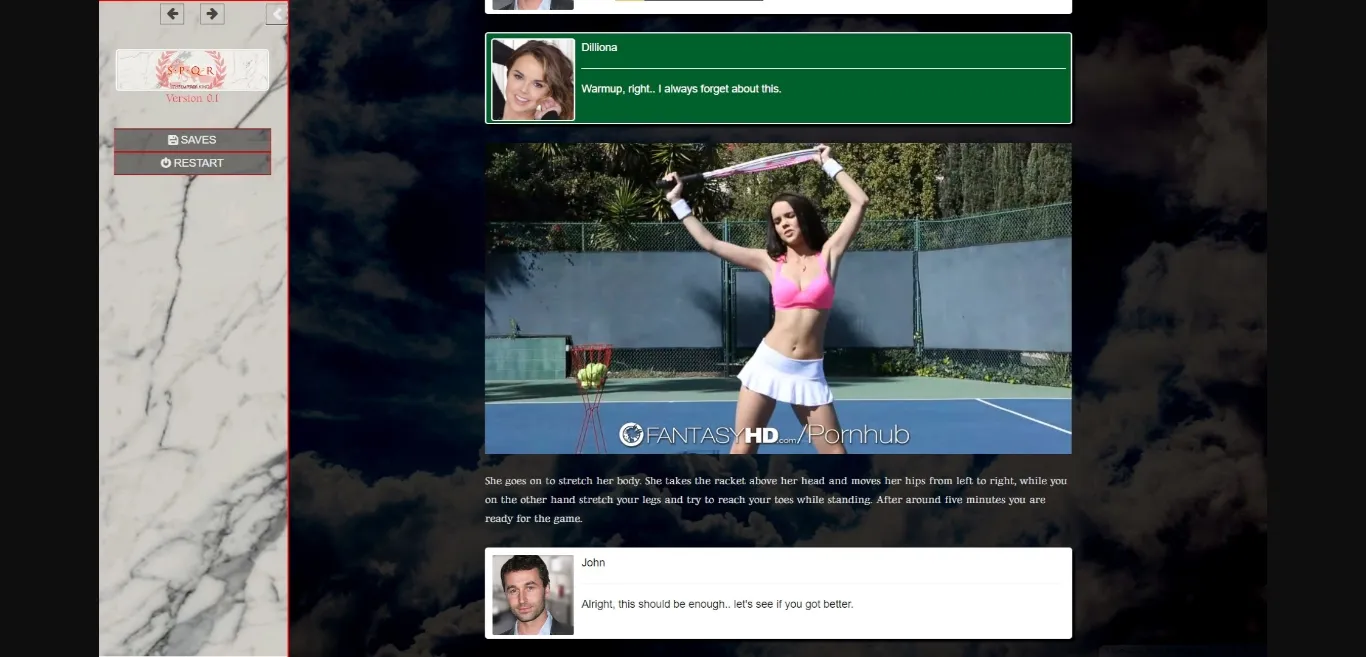The width and height of the screenshot is (1366, 657).
Task: Open the SAVES menu
Action: tap(193, 140)
